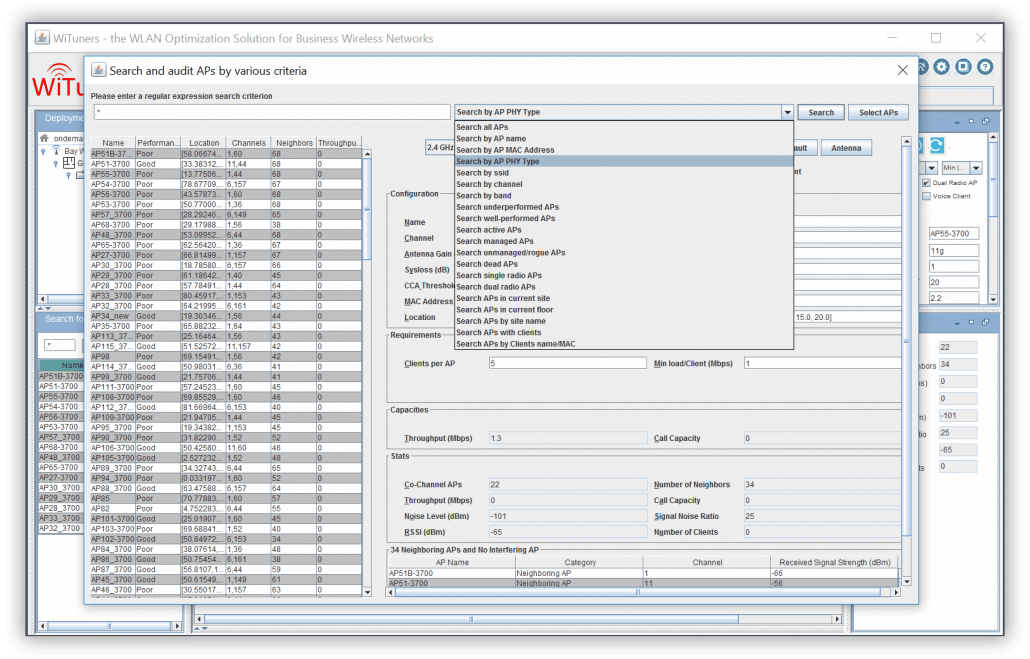The width and height of the screenshot is (1030, 659).
Task: Edit the Min load/Client (Mbps) field
Action: pos(822,363)
